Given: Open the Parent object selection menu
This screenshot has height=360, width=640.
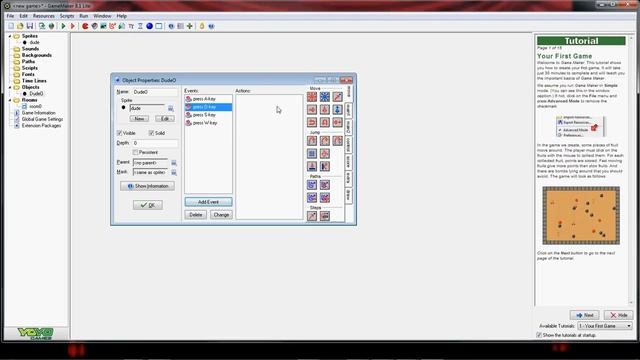Looking at the screenshot, I should point(174,163).
